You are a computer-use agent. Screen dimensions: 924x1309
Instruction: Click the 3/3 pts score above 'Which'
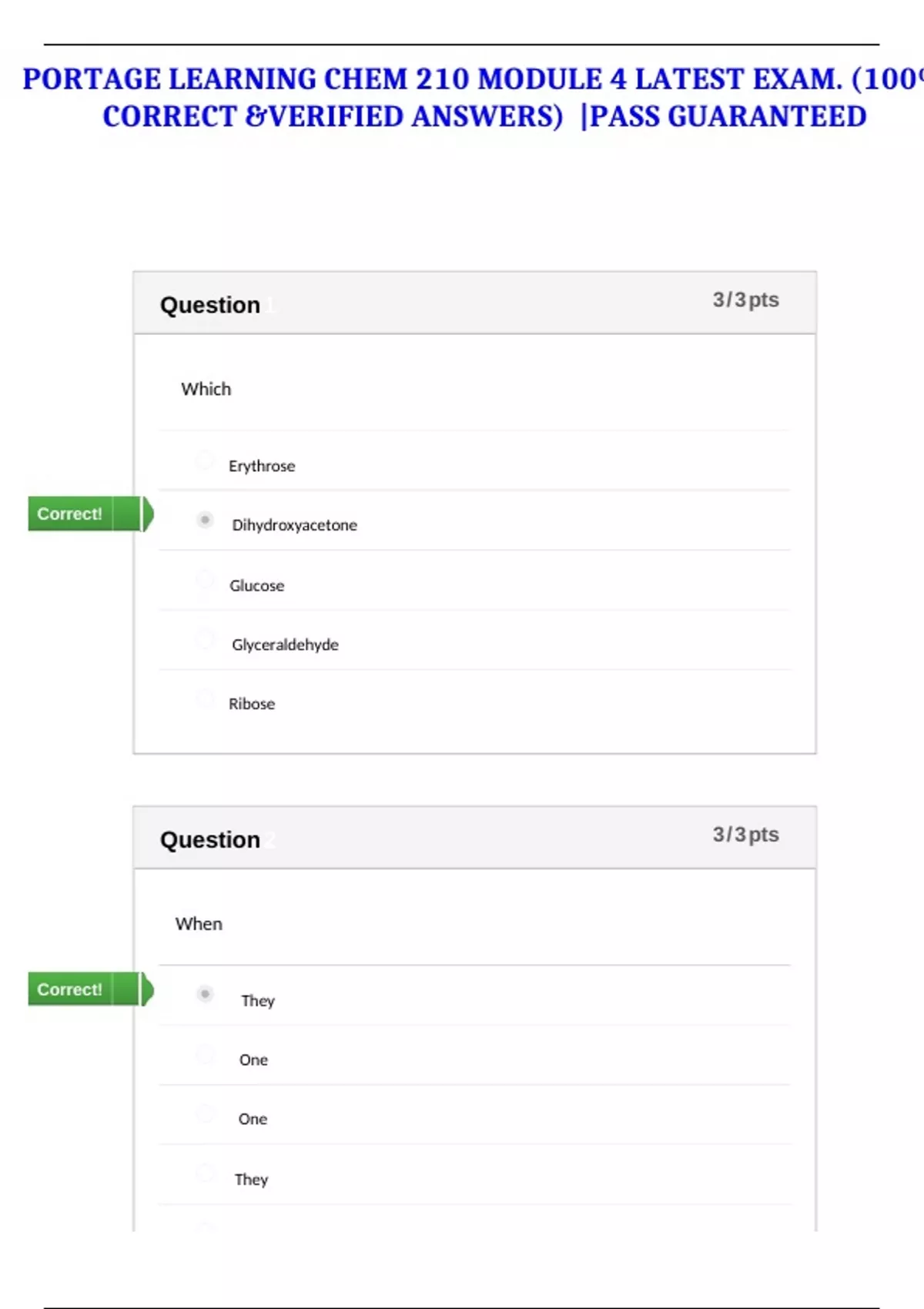click(745, 300)
